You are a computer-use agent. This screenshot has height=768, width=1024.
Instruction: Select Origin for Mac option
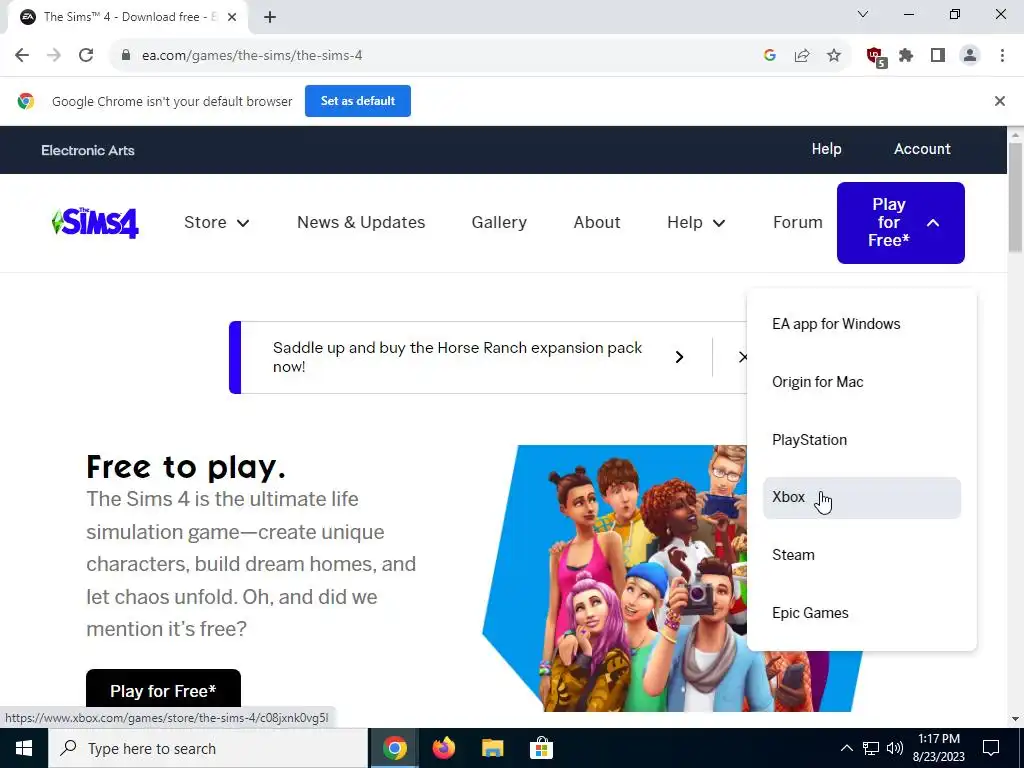point(862,382)
